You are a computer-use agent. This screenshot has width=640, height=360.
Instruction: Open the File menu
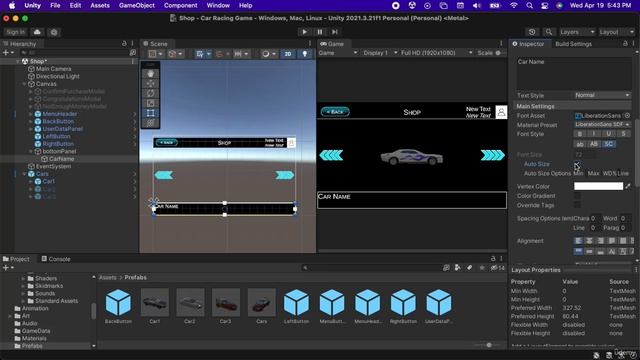pos(55,5)
